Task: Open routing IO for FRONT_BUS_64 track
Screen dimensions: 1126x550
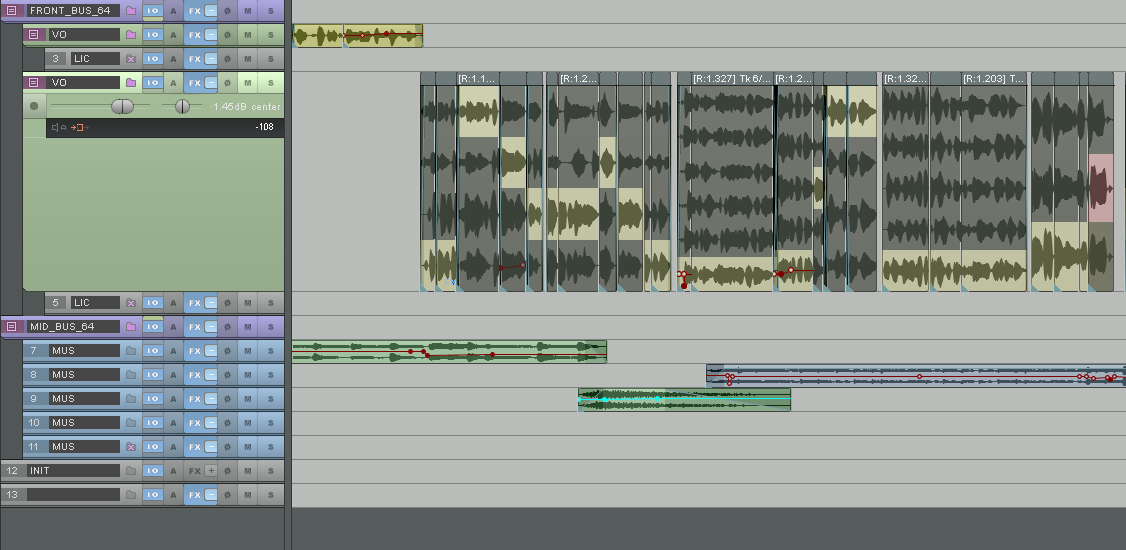Action: tap(152, 11)
